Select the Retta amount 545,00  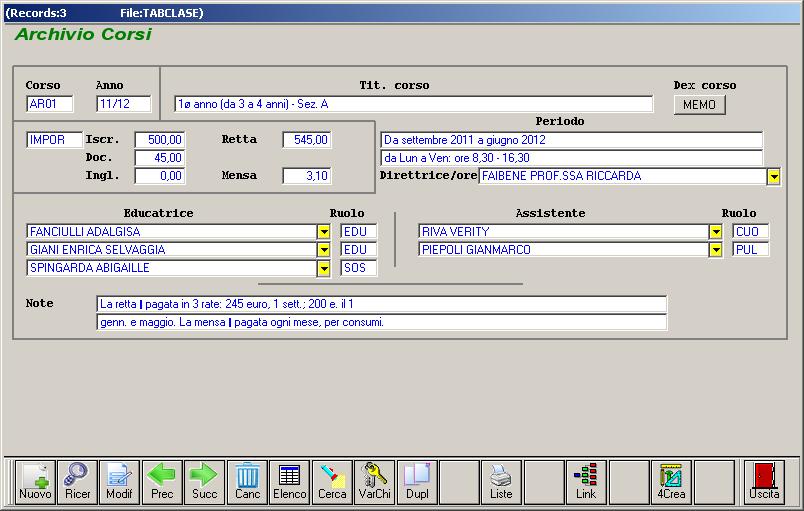click(307, 140)
